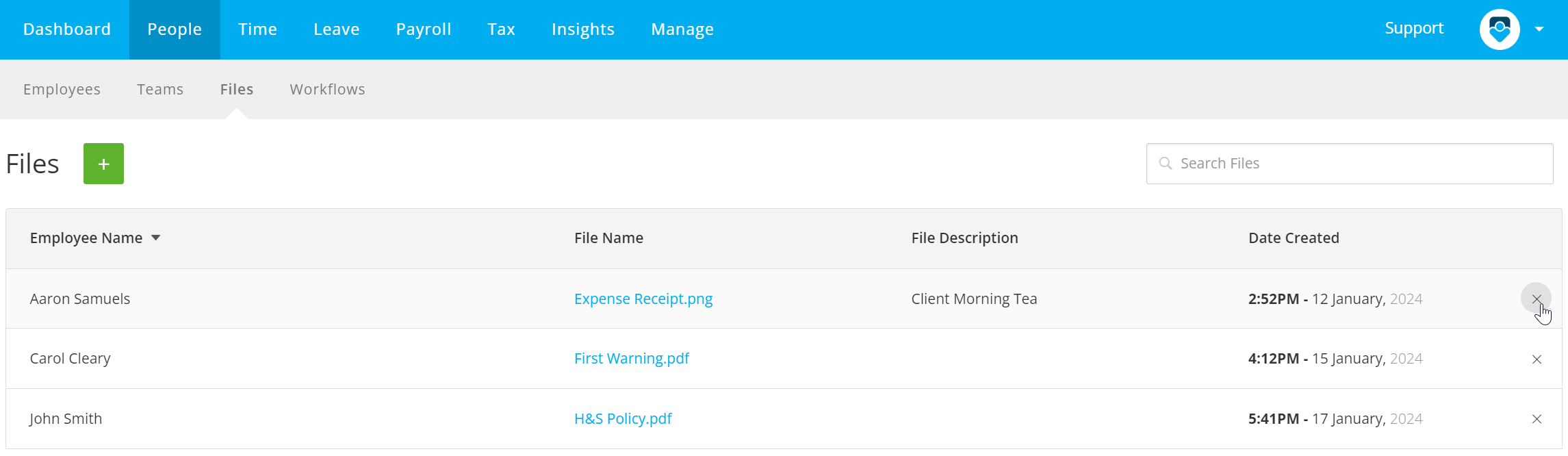Open the Leave menu
The width and height of the screenshot is (1568, 456).
pyautogui.click(x=337, y=29)
